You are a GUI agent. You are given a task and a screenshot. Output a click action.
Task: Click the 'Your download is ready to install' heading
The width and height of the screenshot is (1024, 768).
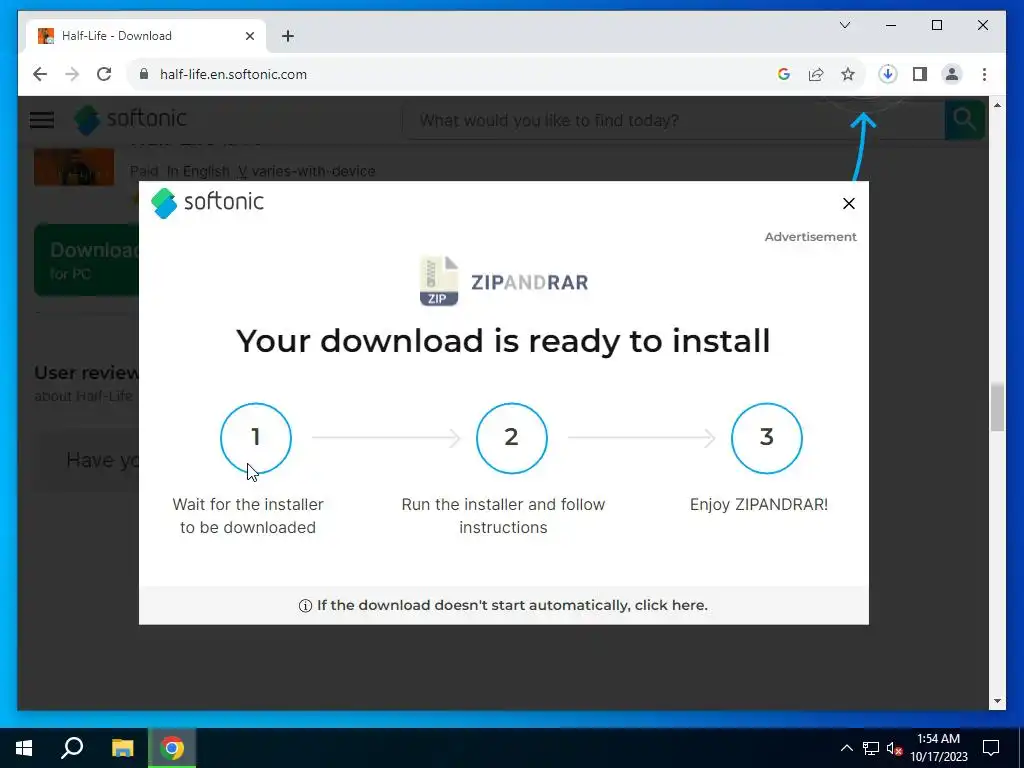tap(503, 341)
